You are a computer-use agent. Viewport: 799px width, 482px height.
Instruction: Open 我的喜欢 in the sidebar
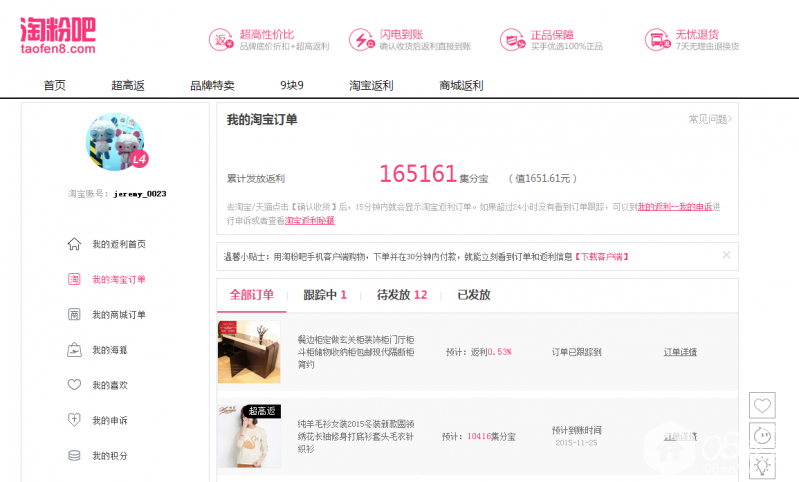click(x=109, y=385)
